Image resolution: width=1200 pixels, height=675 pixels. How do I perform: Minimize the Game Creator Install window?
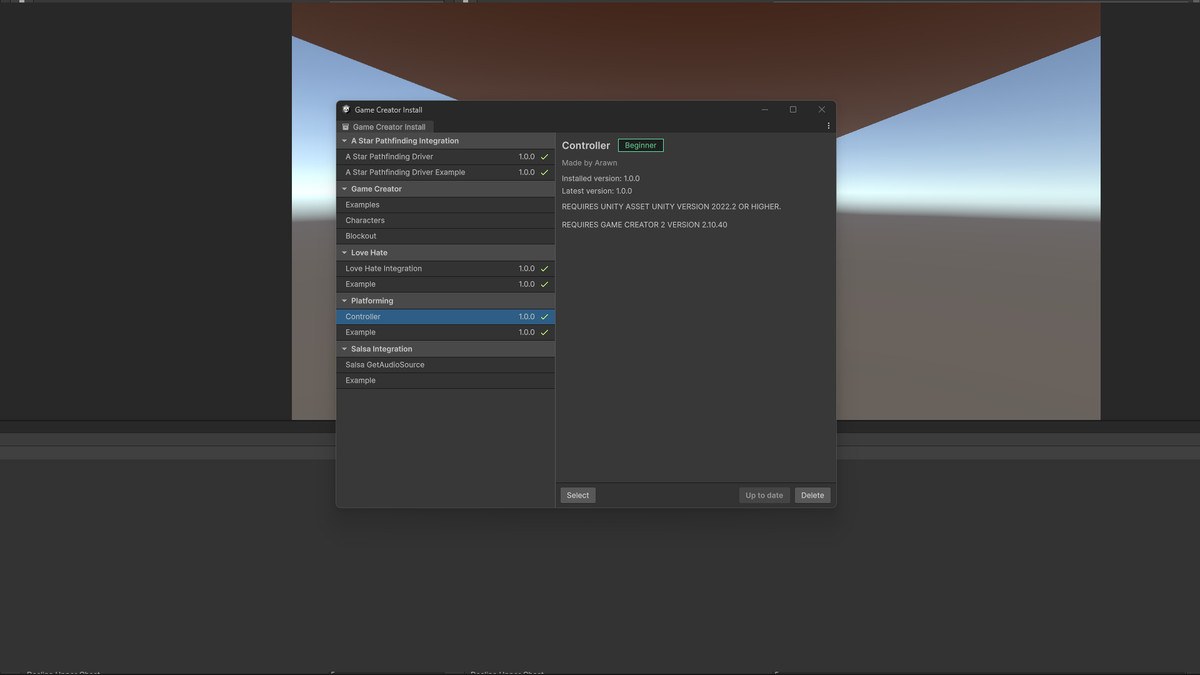click(x=765, y=110)
